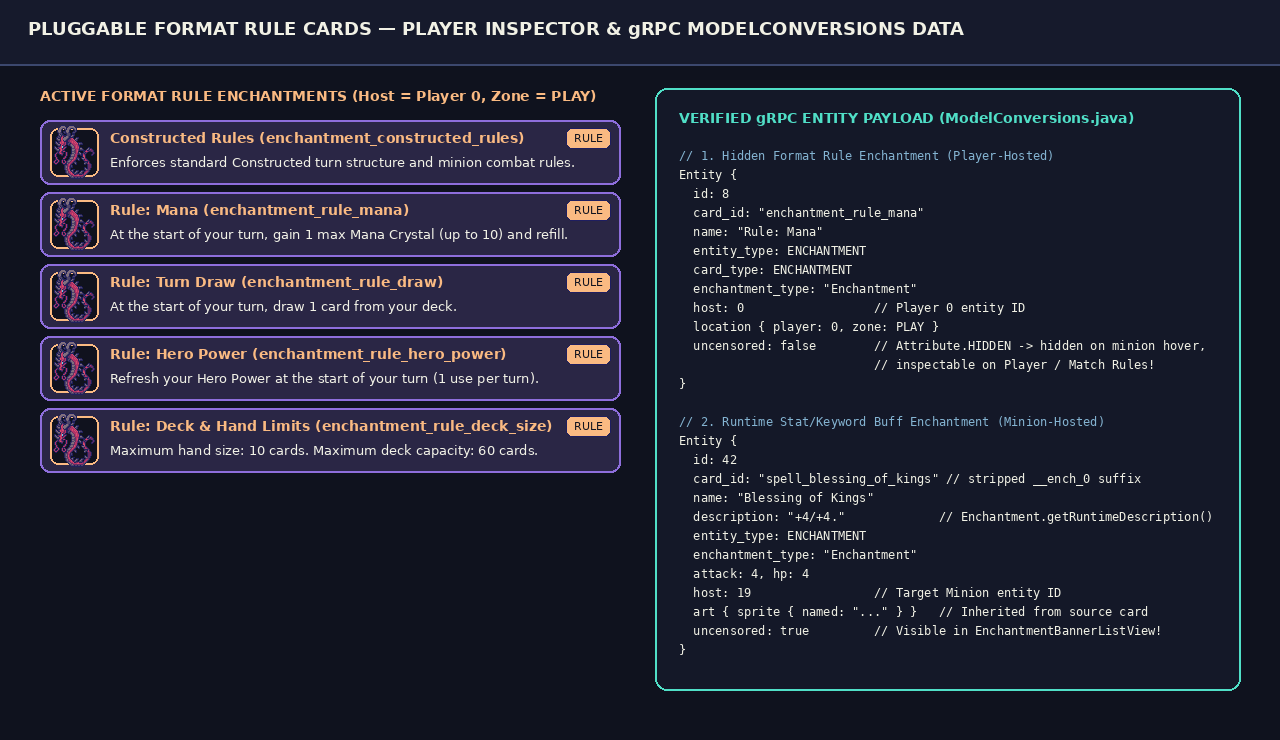Select the 'Rule: Hero Power (enchantment_rule_hero_power)' title
The image size is (1280, 740).
pos(308,354)
